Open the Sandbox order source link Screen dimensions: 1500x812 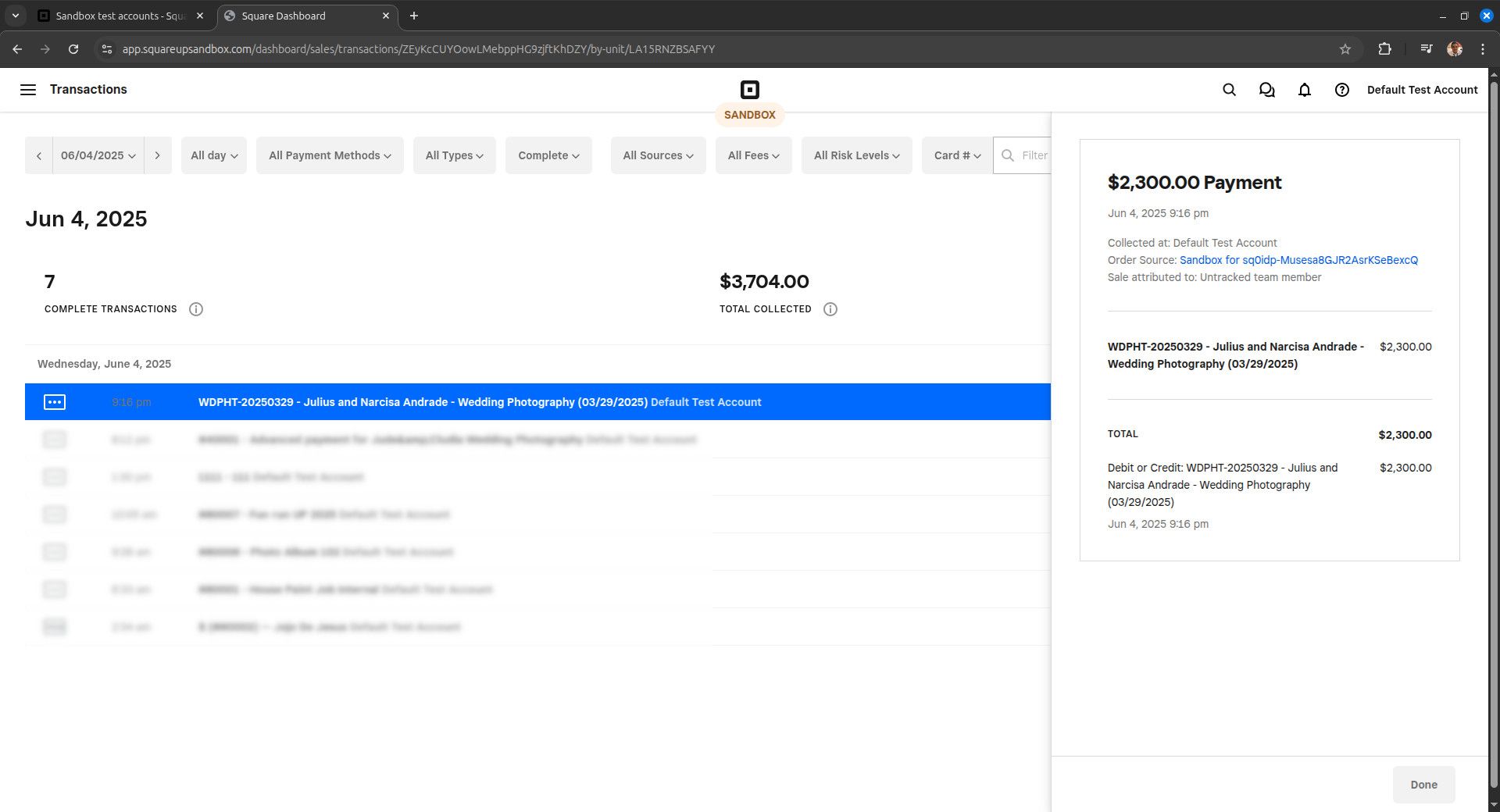point(1298,260)
